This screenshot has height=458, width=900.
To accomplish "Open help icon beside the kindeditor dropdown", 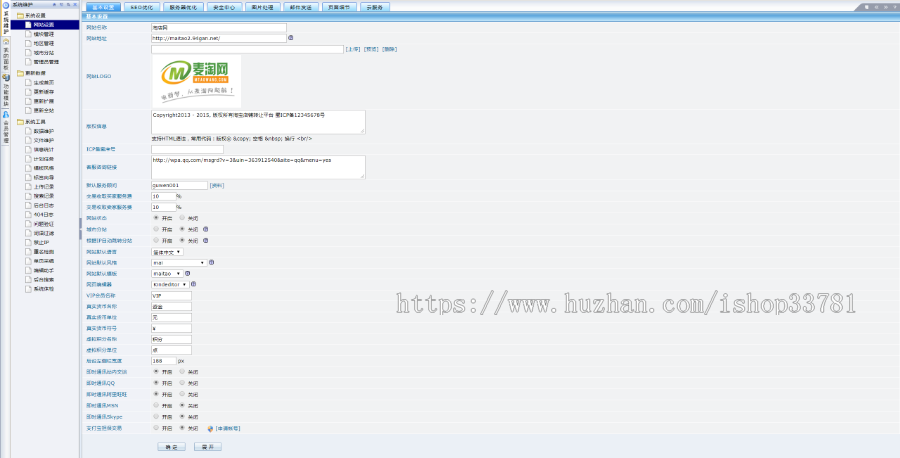I will click(x=193, y=284).
